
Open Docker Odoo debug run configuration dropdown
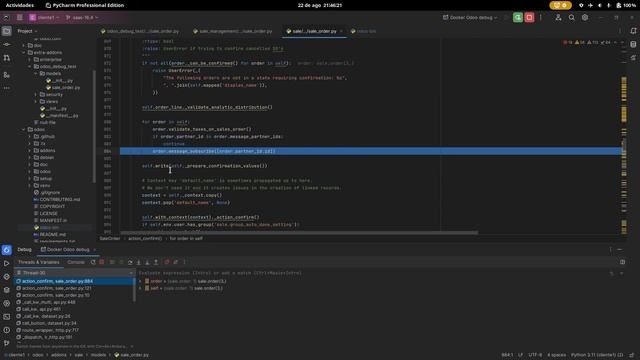(470, 18)
